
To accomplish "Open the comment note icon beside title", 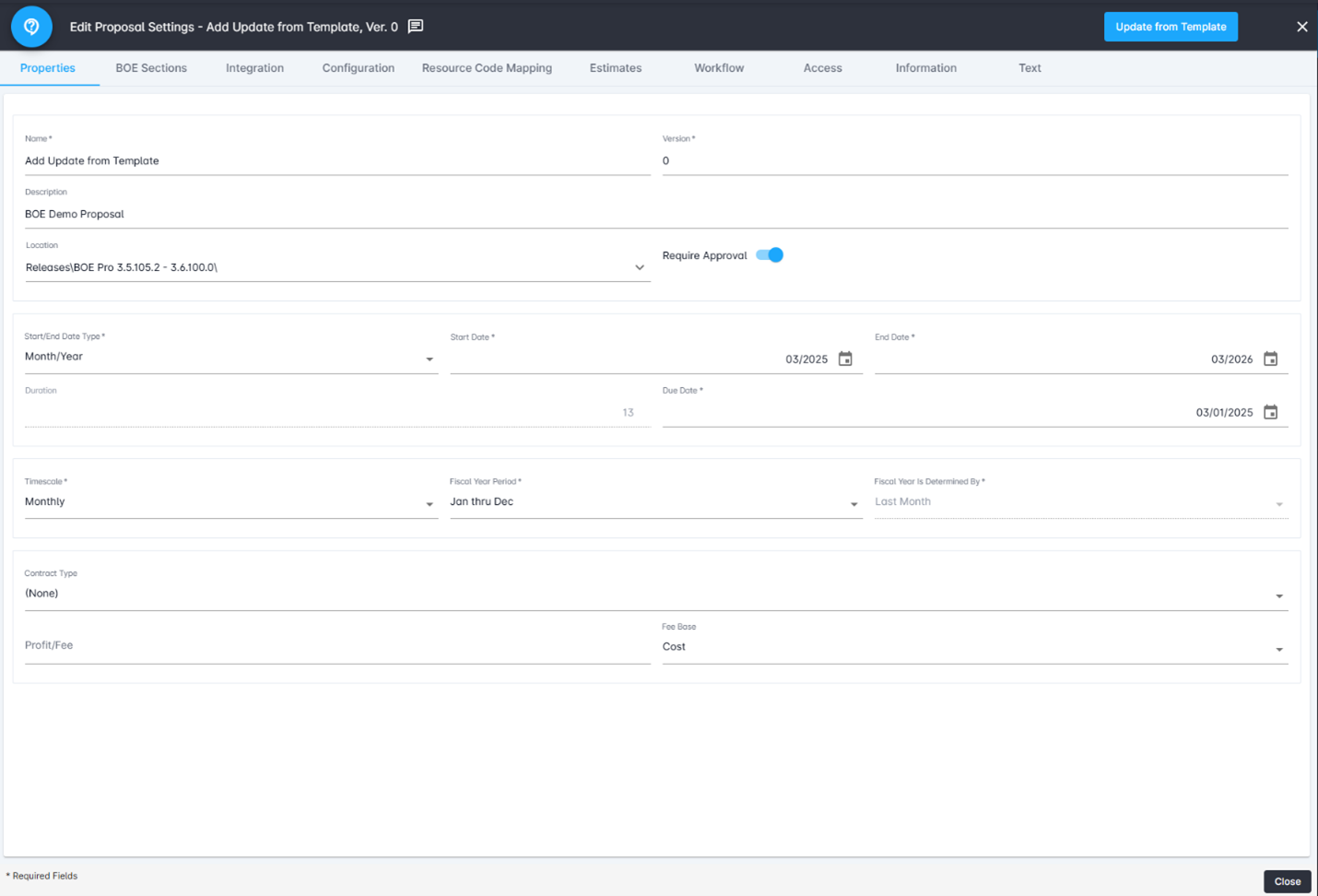I will (416, 27).
